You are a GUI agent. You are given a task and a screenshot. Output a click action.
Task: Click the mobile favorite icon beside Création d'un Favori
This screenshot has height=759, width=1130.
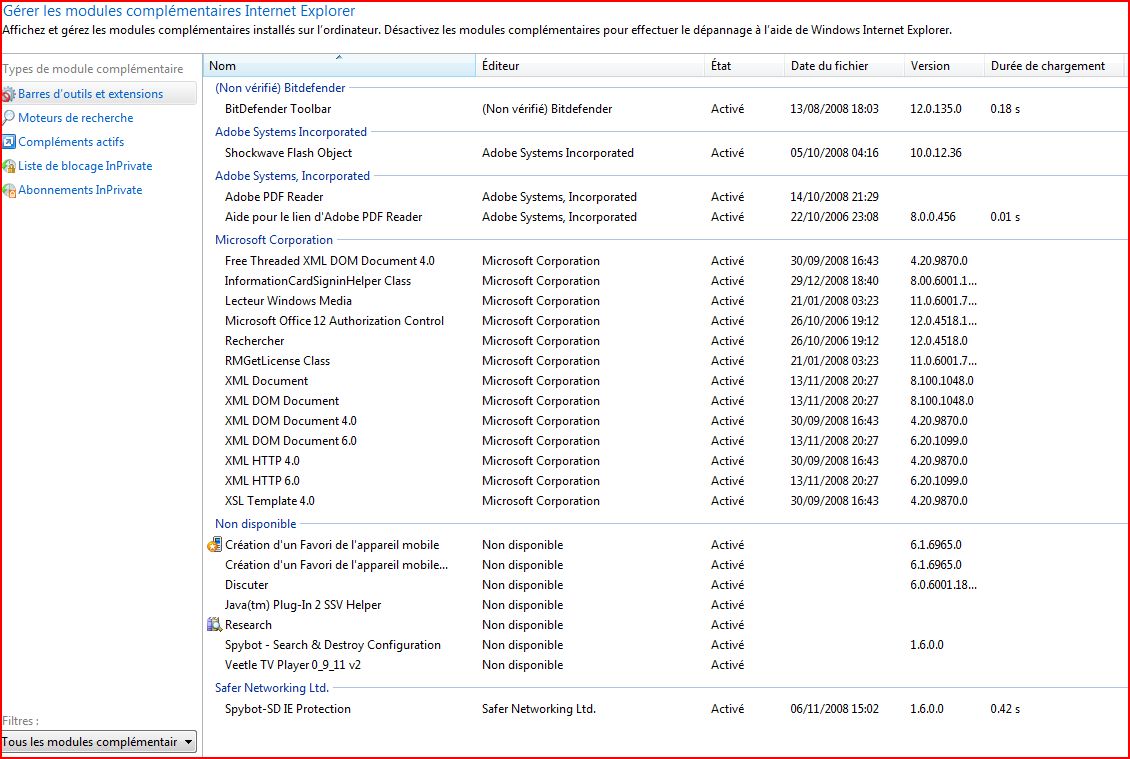click(x=214, y=545)
